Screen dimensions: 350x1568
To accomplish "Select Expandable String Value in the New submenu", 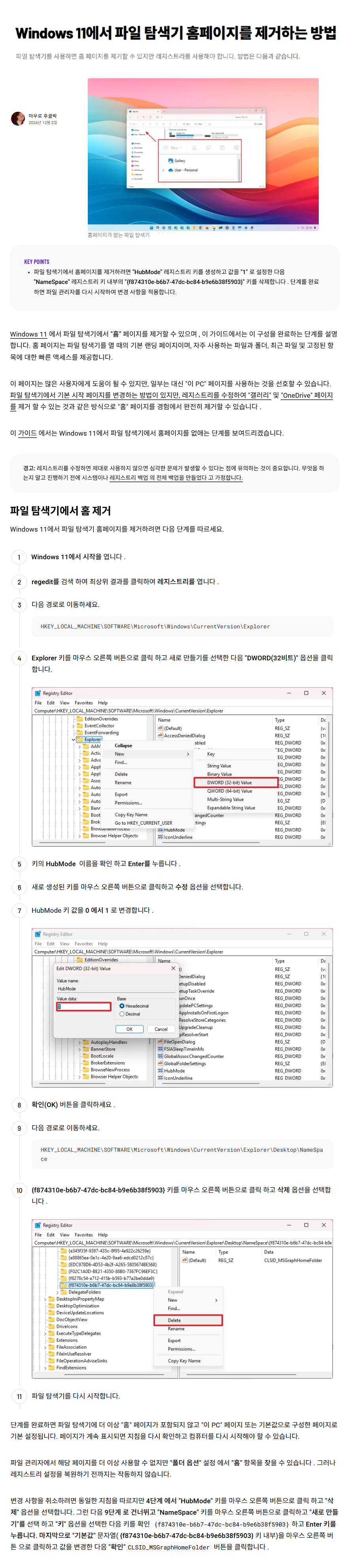I will (231, 808).
